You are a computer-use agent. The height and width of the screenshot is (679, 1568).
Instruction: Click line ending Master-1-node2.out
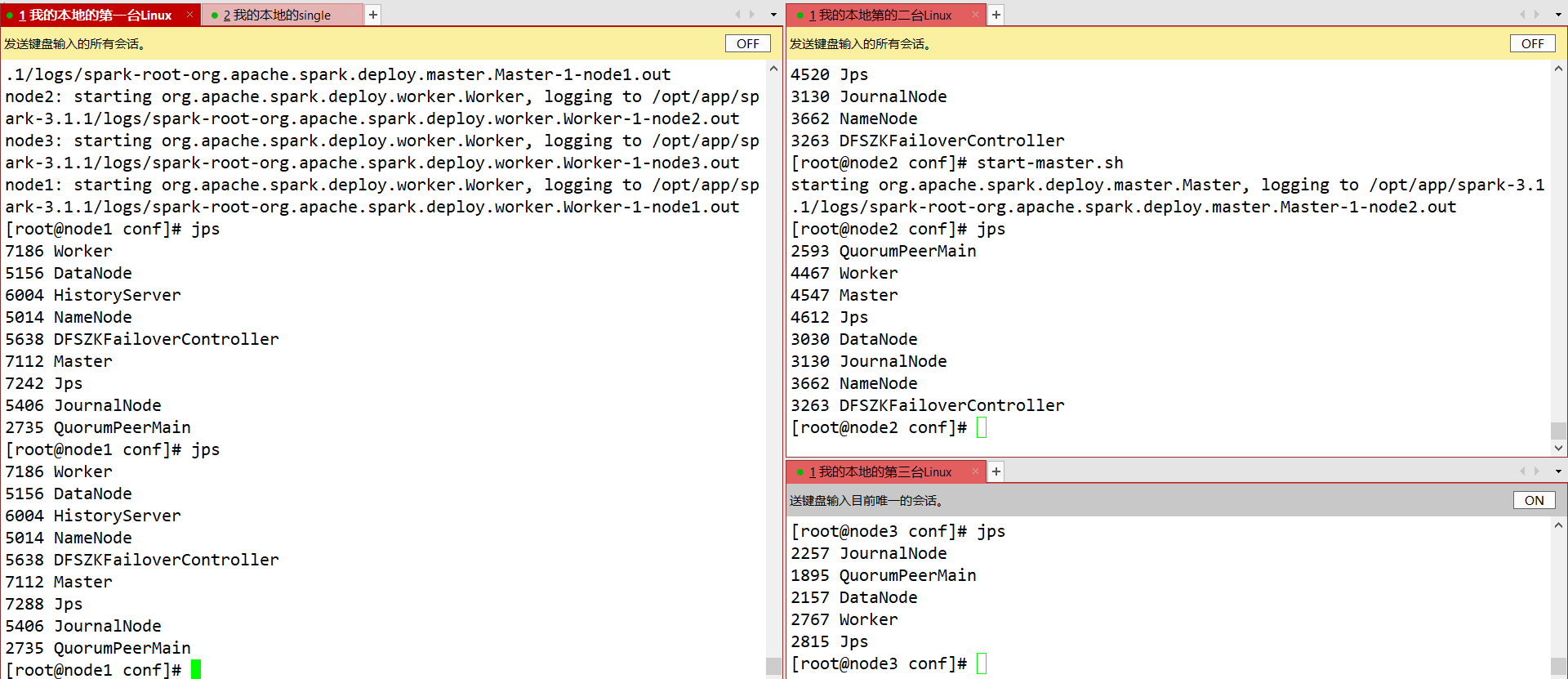tap(1124, 207)
